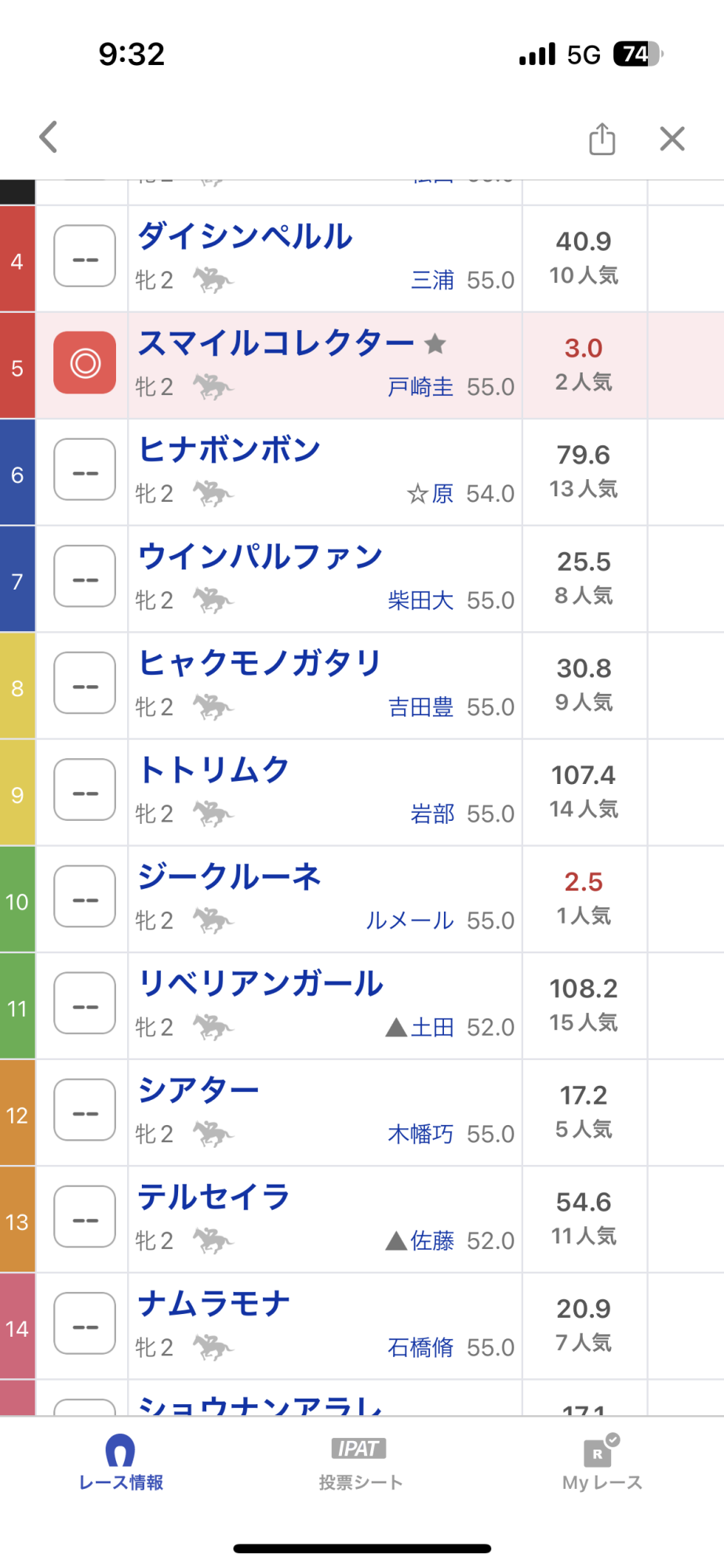Image resolution: width=724 pixels, height=1568 pixels.
Task: Open the My レース tab
Action: coord(602,1461)
